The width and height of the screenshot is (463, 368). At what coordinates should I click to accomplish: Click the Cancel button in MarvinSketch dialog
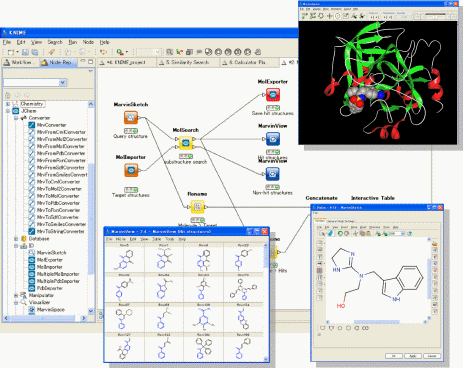point(432,356)
